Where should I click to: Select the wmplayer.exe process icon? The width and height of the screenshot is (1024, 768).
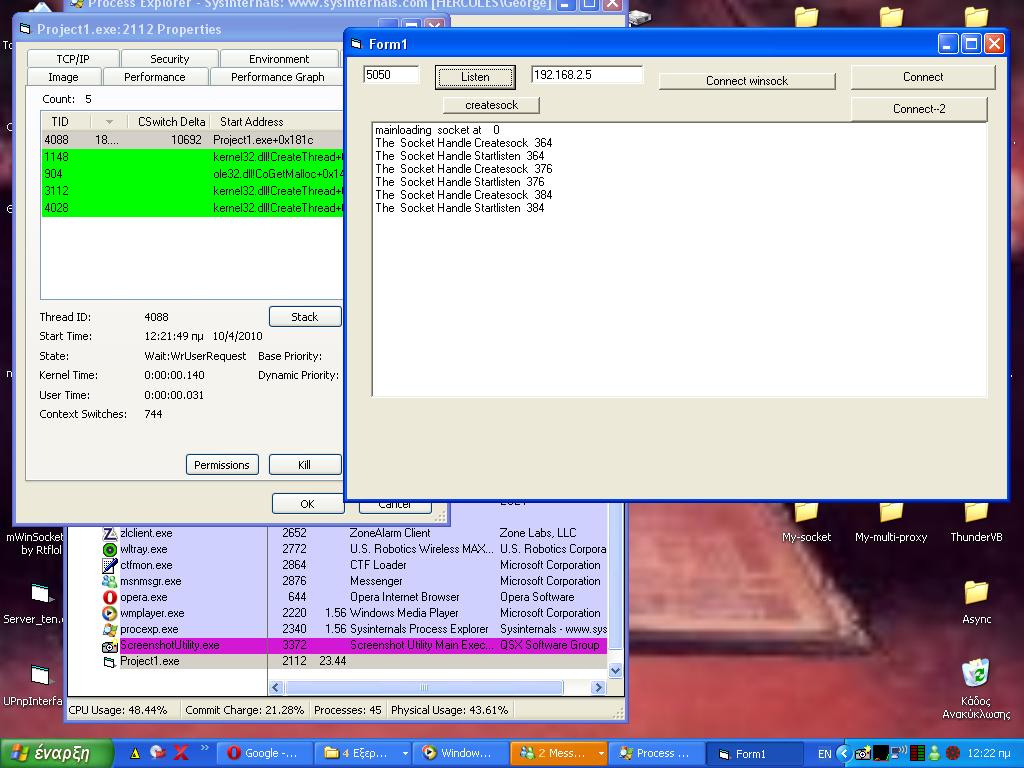[110, 613]
